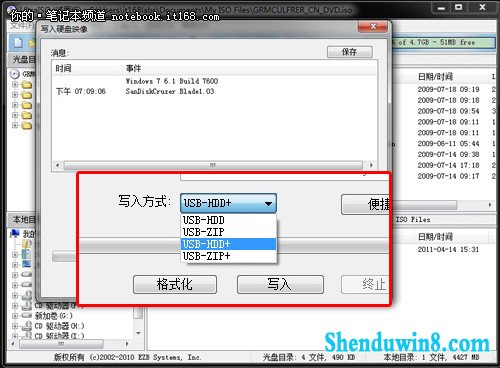This screenshot has width=500, height=368.
Task: Click the 保存 save button in dialog
Action: click(x=350, y=52)
